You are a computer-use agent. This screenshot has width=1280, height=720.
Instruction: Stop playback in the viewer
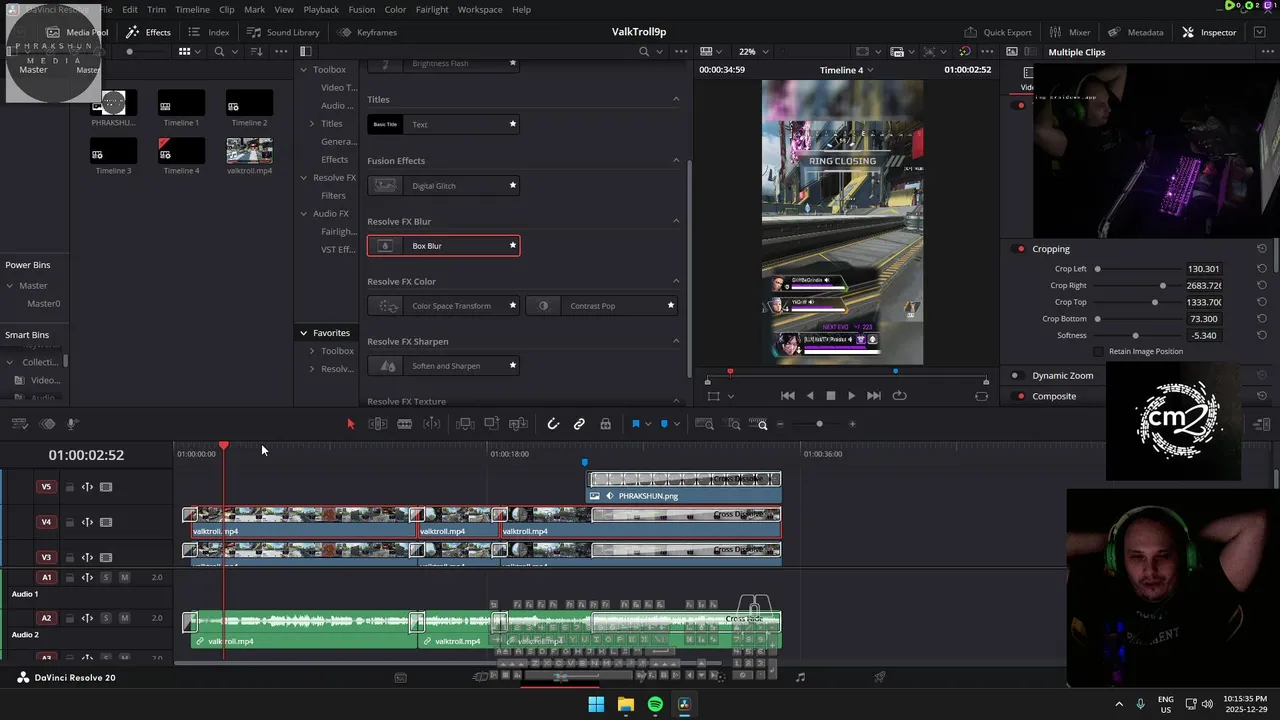830,396
